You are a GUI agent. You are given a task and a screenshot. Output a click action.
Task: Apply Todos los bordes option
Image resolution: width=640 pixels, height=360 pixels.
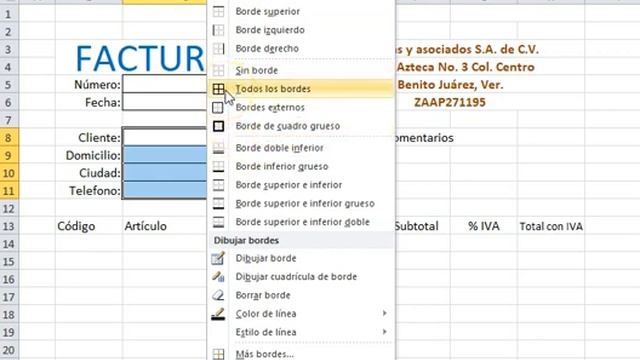[x=301, y=89]
